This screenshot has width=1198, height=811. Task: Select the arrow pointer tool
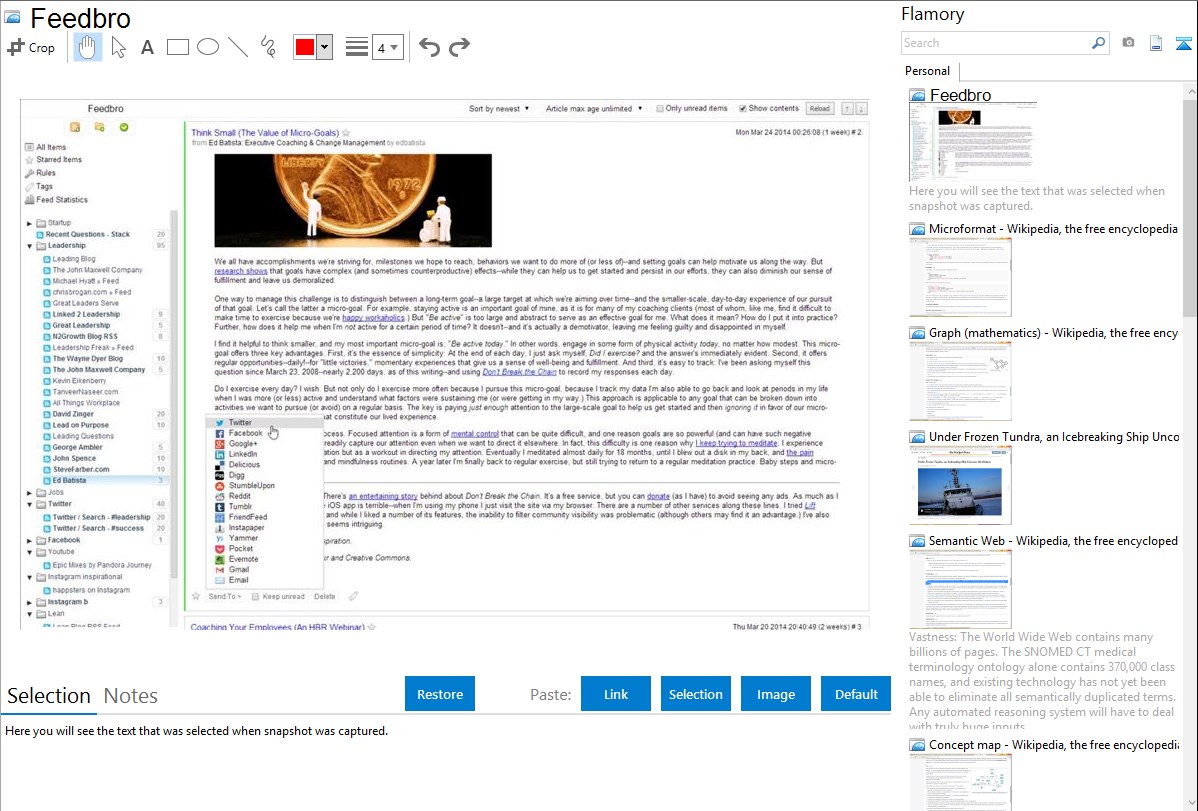[x=118, y=47]
